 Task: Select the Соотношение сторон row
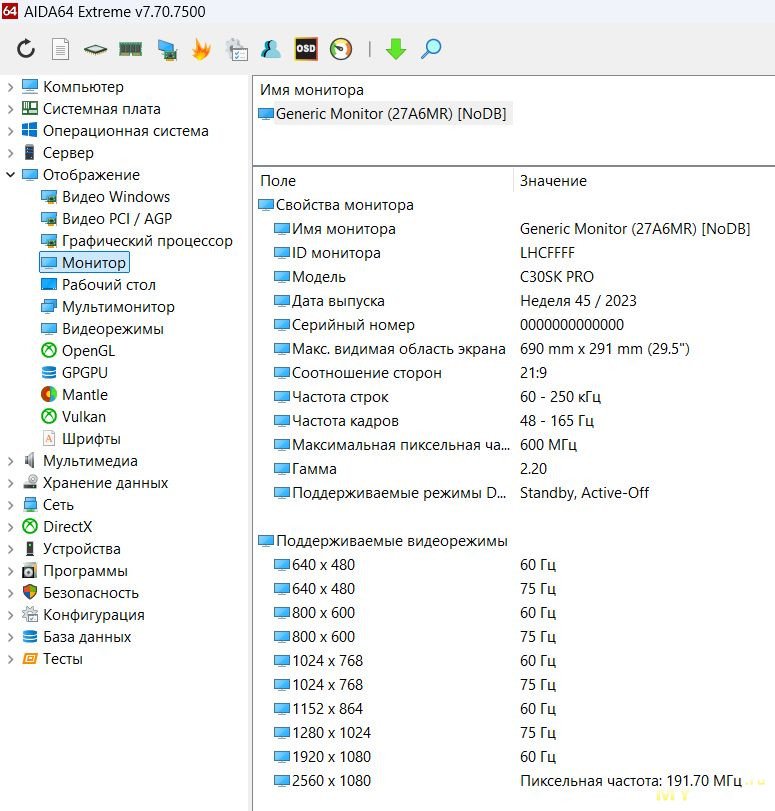click(514, 373)
